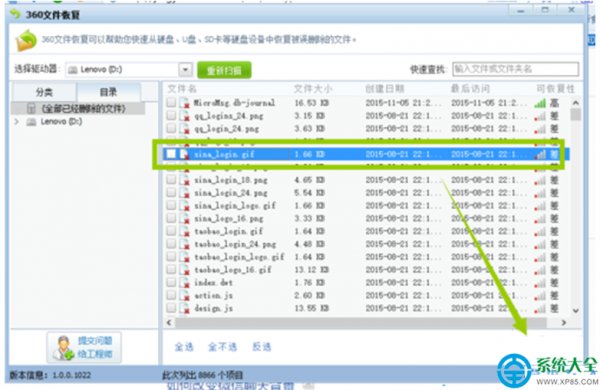
Task: Tick checkbox for sina_login_24.png
Action: 171,193
